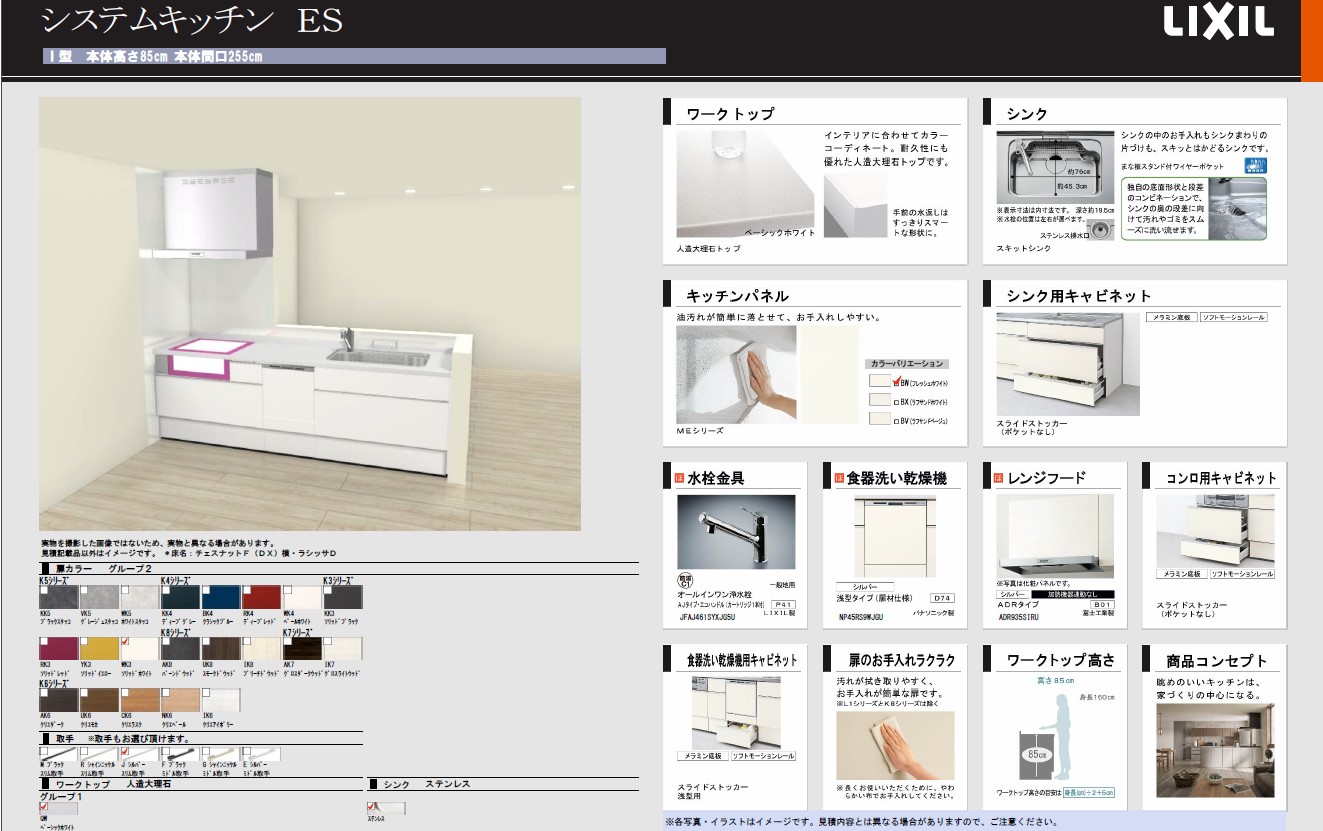Open the シンク用キャビネット drawer photo
This screenshot has width=1323, height=831.
[x=1068, y=364]
